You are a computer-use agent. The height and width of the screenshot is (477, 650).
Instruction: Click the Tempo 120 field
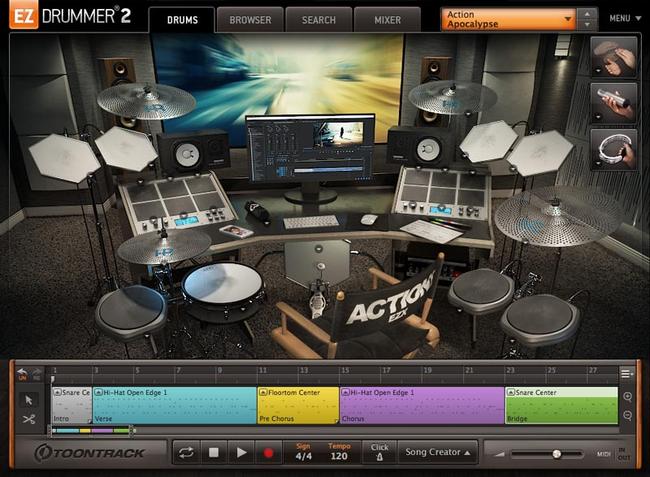339,452
